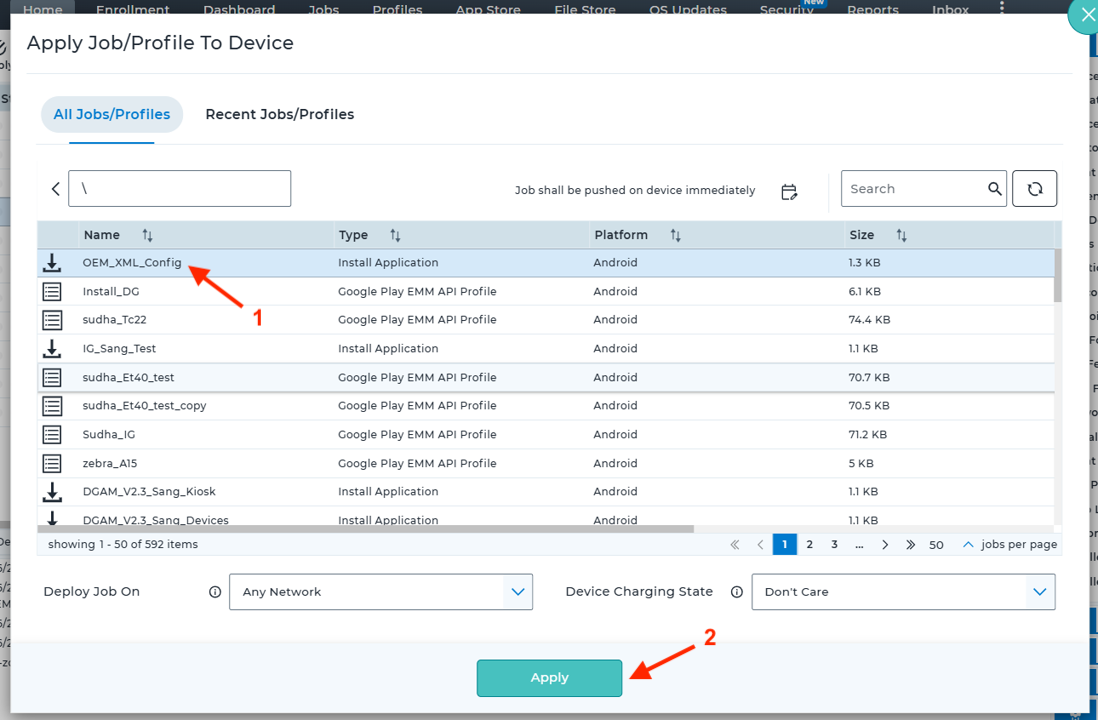Screen dimensions: 1098x720
Task: Switch to Recent Jobs/Profiles tab
Action: 279,114
